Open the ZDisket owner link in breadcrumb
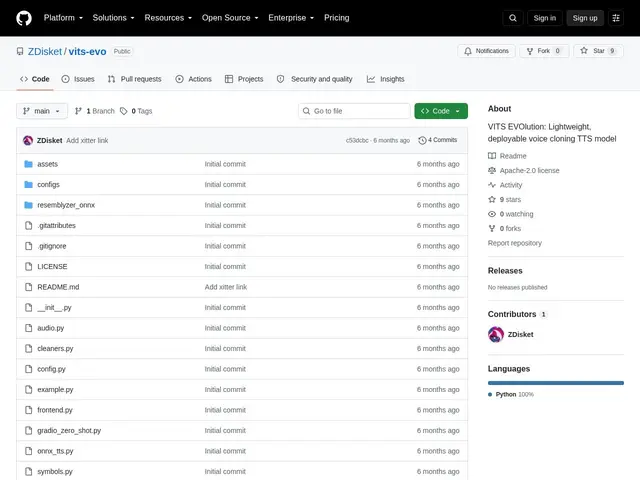 click(x=45, y=51)
